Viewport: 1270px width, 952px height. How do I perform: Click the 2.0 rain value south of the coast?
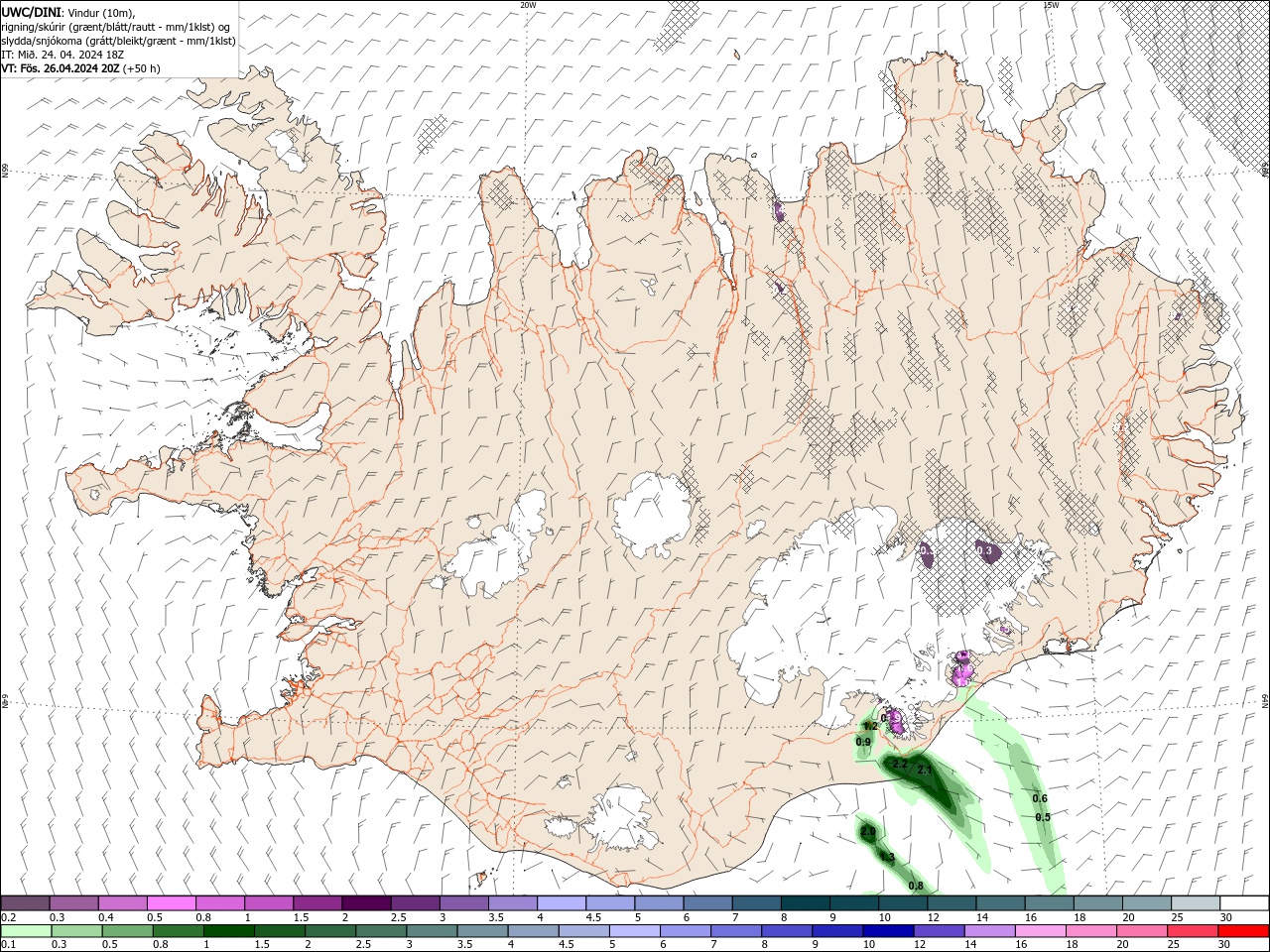(x=868, y=831)
